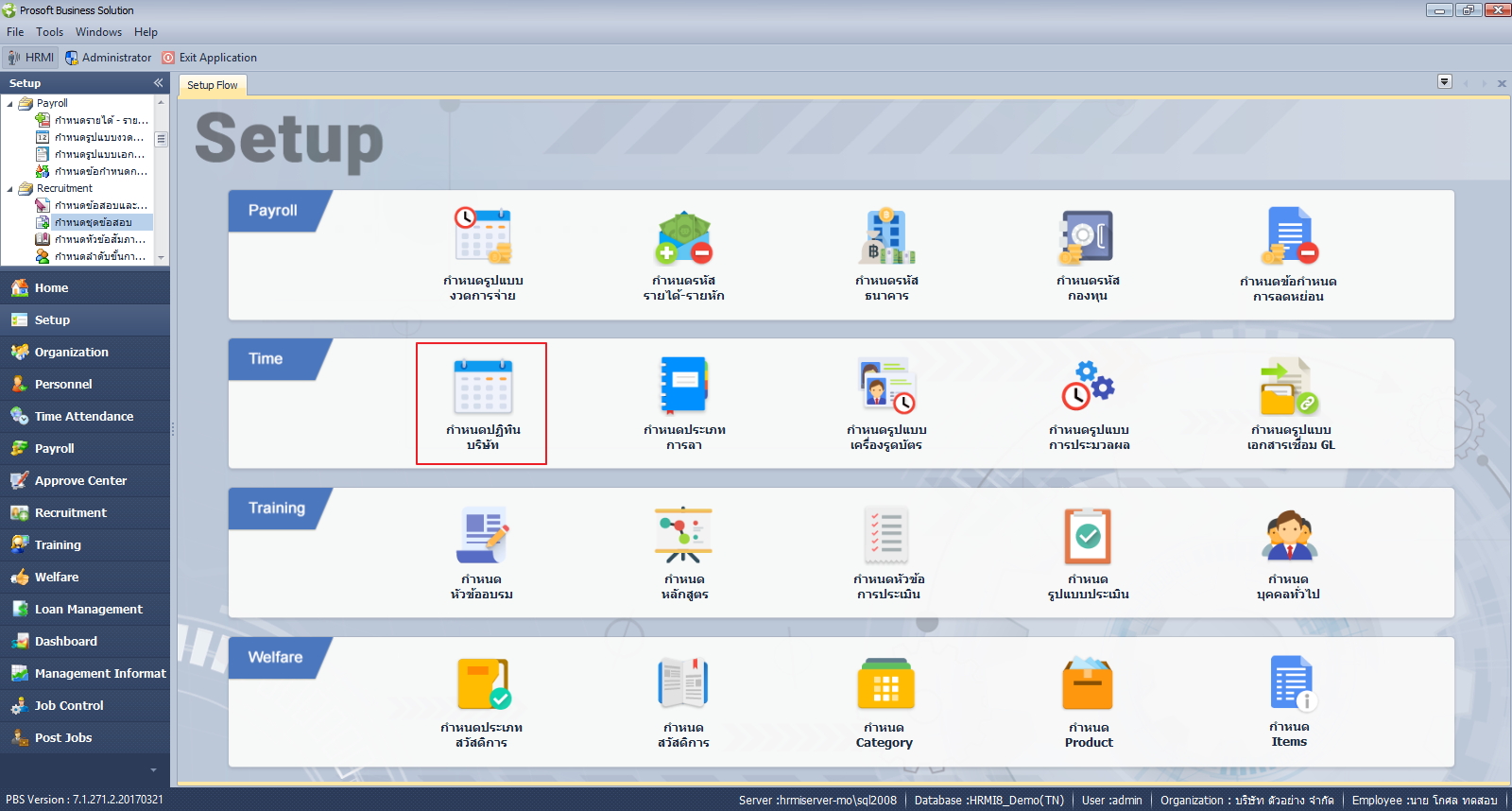Open Personnel module

pyautogui.click(x=85, y=384)
